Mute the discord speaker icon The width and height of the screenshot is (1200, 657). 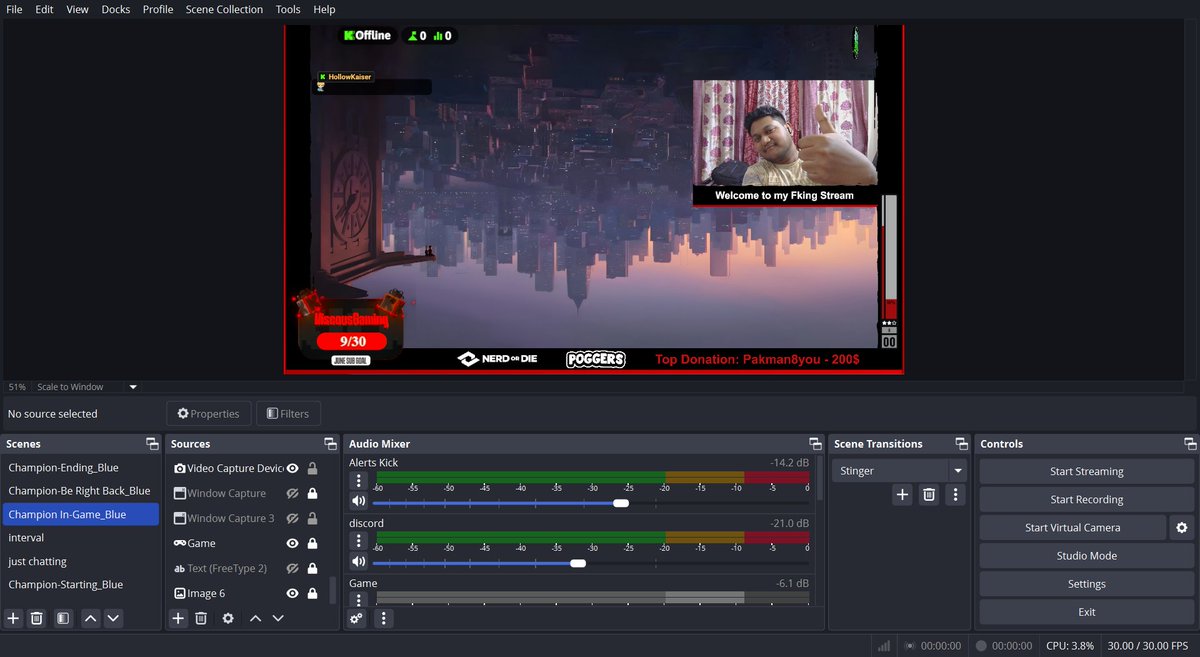pos(358,562)
